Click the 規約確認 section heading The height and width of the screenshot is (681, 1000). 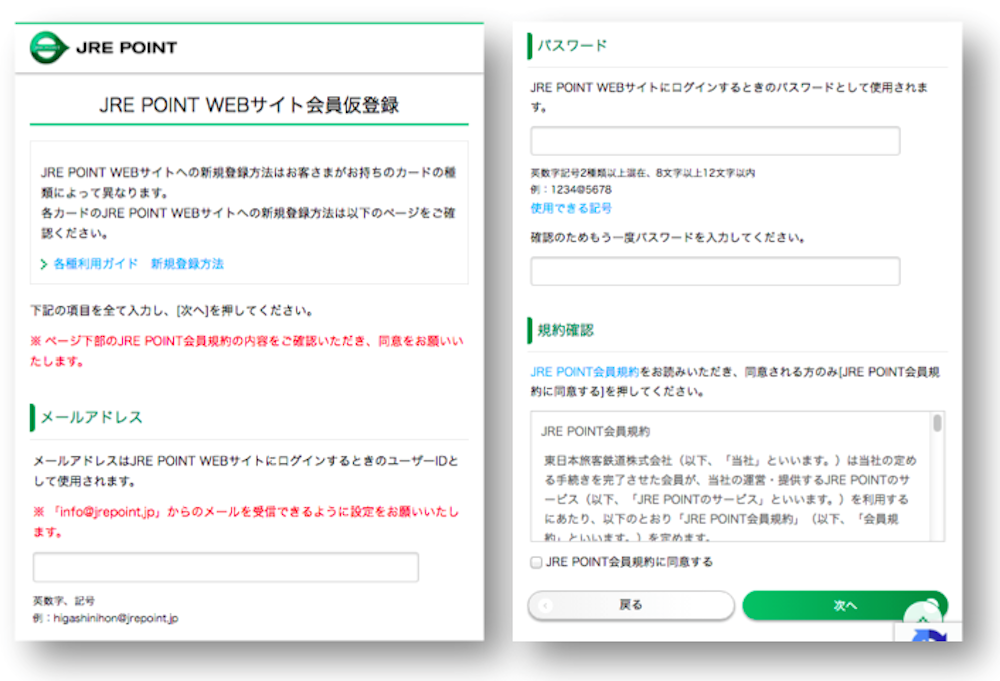pyautogui.click(x=566, y=330)
